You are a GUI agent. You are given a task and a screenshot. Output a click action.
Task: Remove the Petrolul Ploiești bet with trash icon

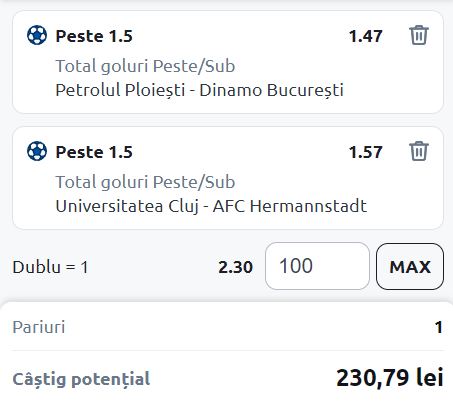pyautogui.click(x=419, y=35)
